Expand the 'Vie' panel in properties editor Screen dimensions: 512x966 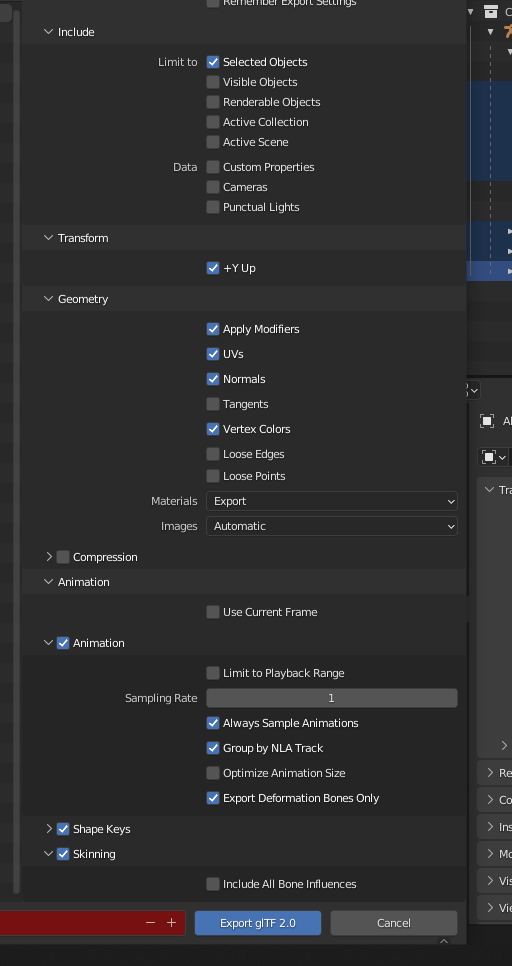coord(490,907)
